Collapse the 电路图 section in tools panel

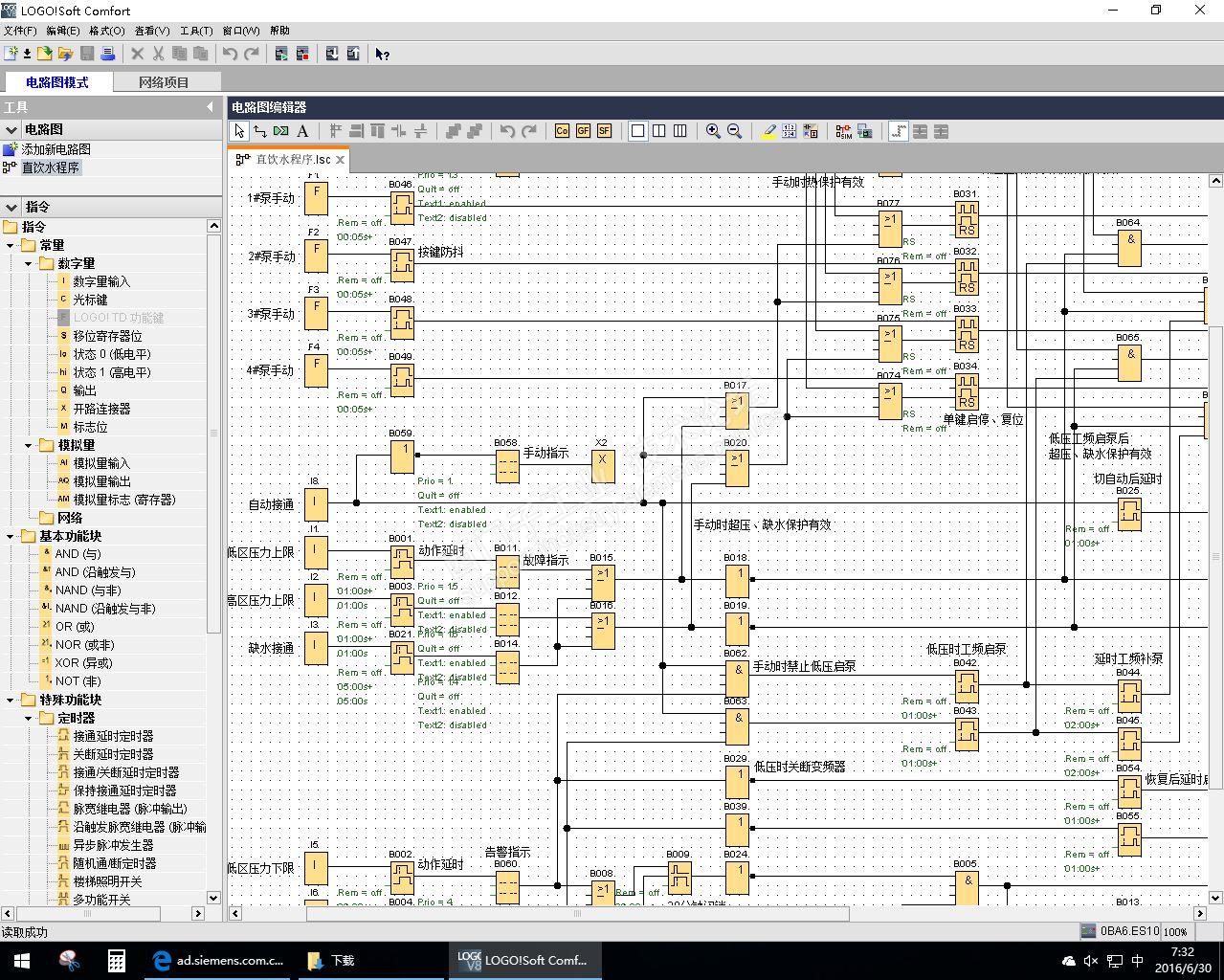[x=11, y=129]
